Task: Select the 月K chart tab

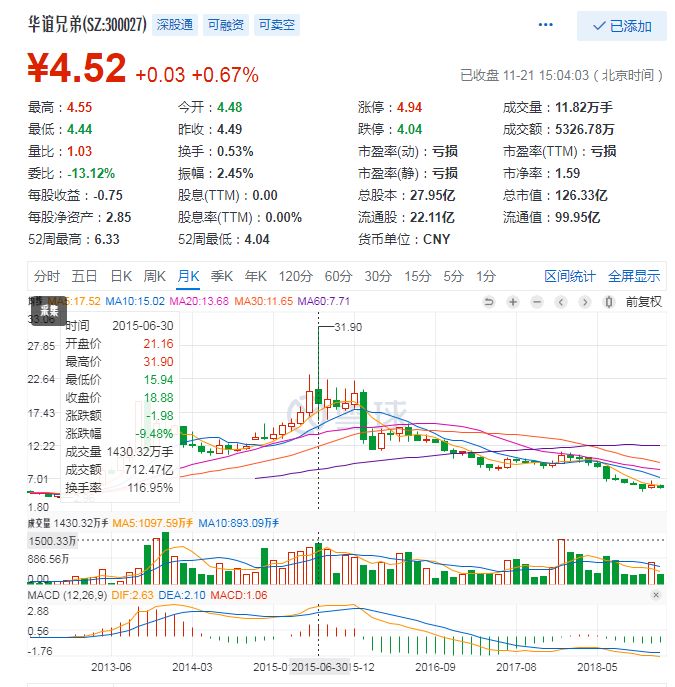Action: click(x=188, y=276)
